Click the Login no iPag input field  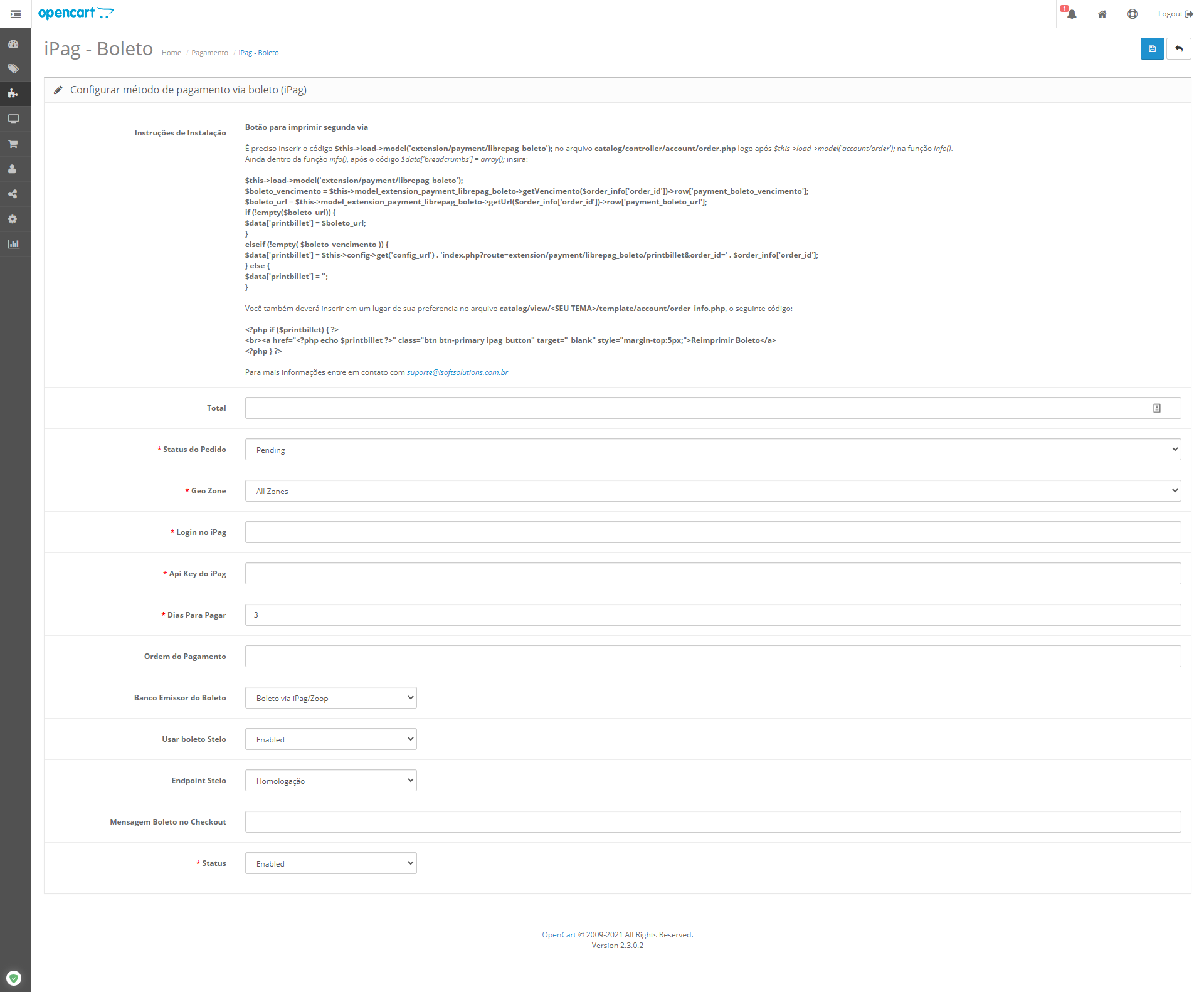pyautogui.click(x=712, y=532)
